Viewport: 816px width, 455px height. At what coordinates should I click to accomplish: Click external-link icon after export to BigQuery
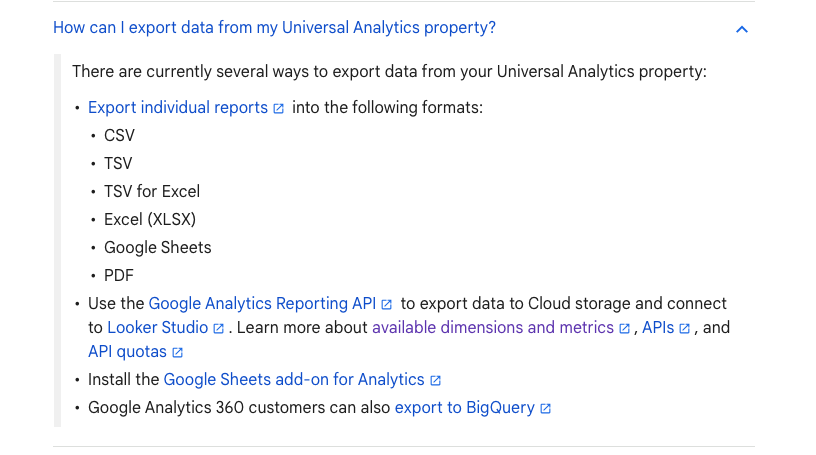(545, 409)
